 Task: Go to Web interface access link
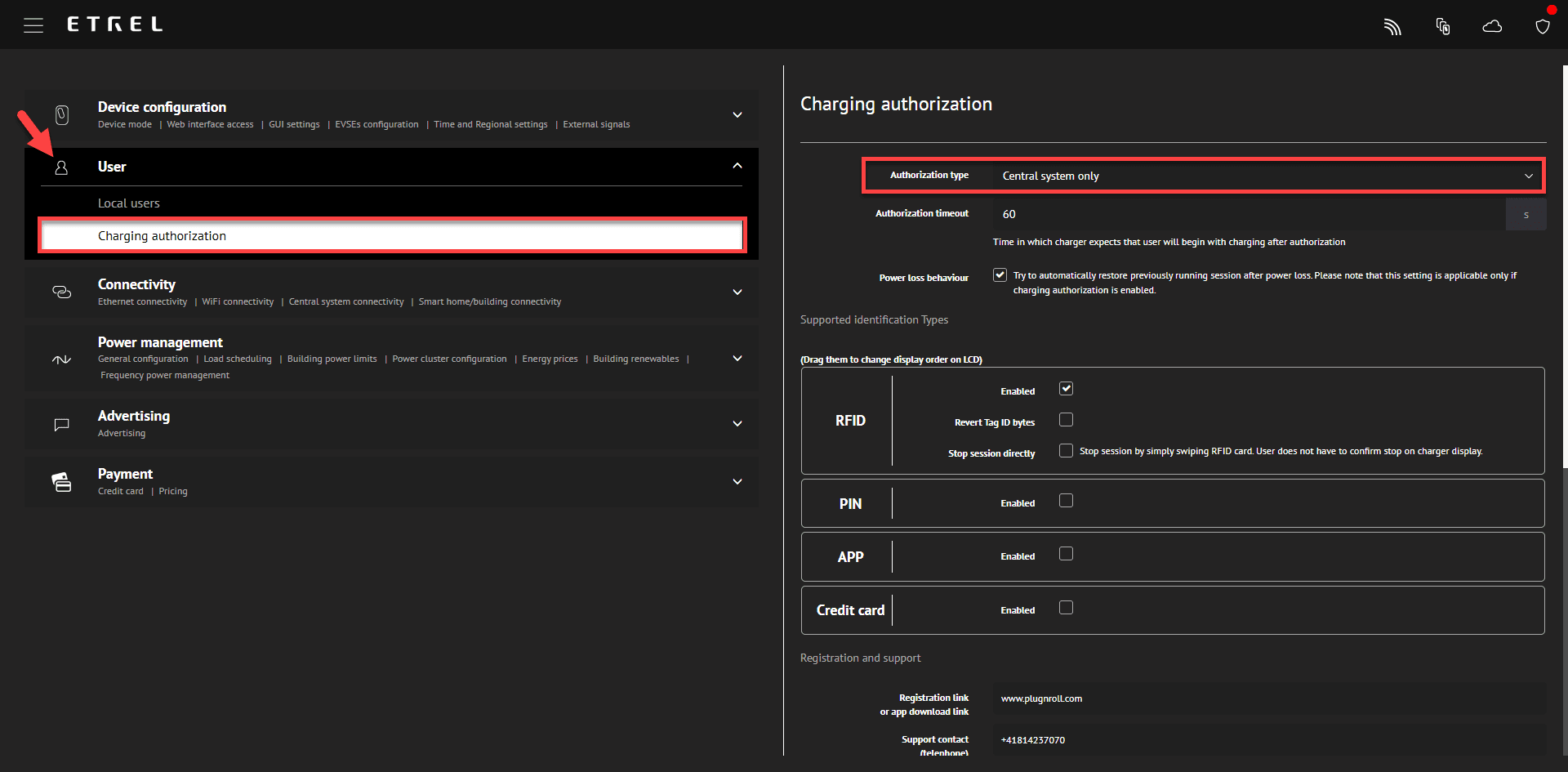point(210,125)
